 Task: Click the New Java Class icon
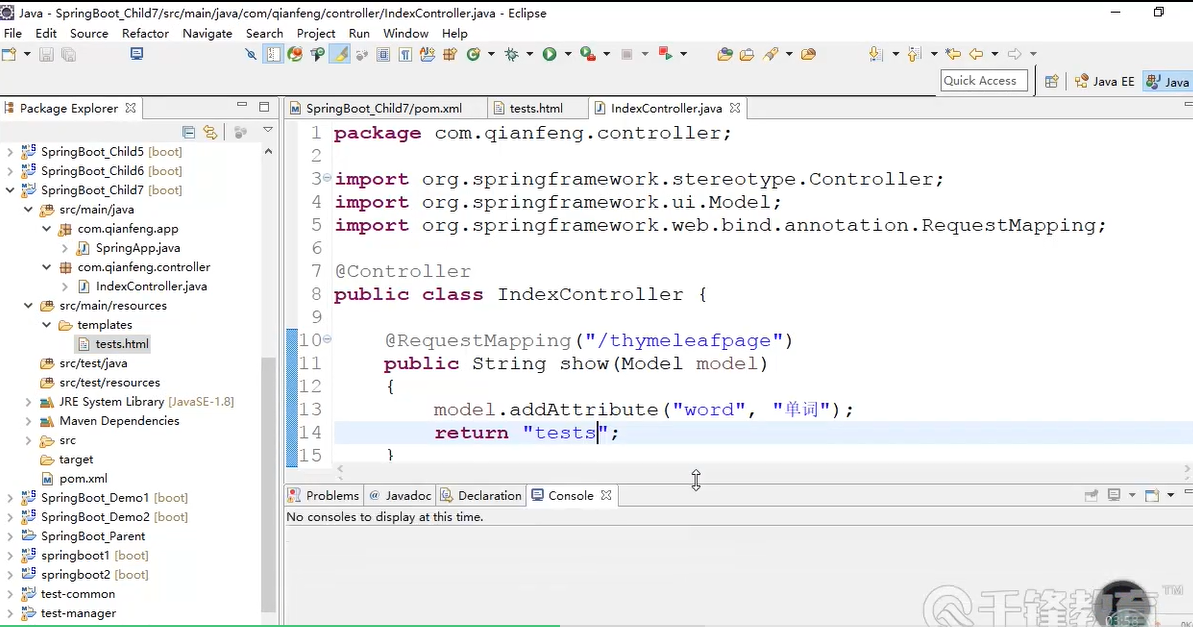point(473,54)
